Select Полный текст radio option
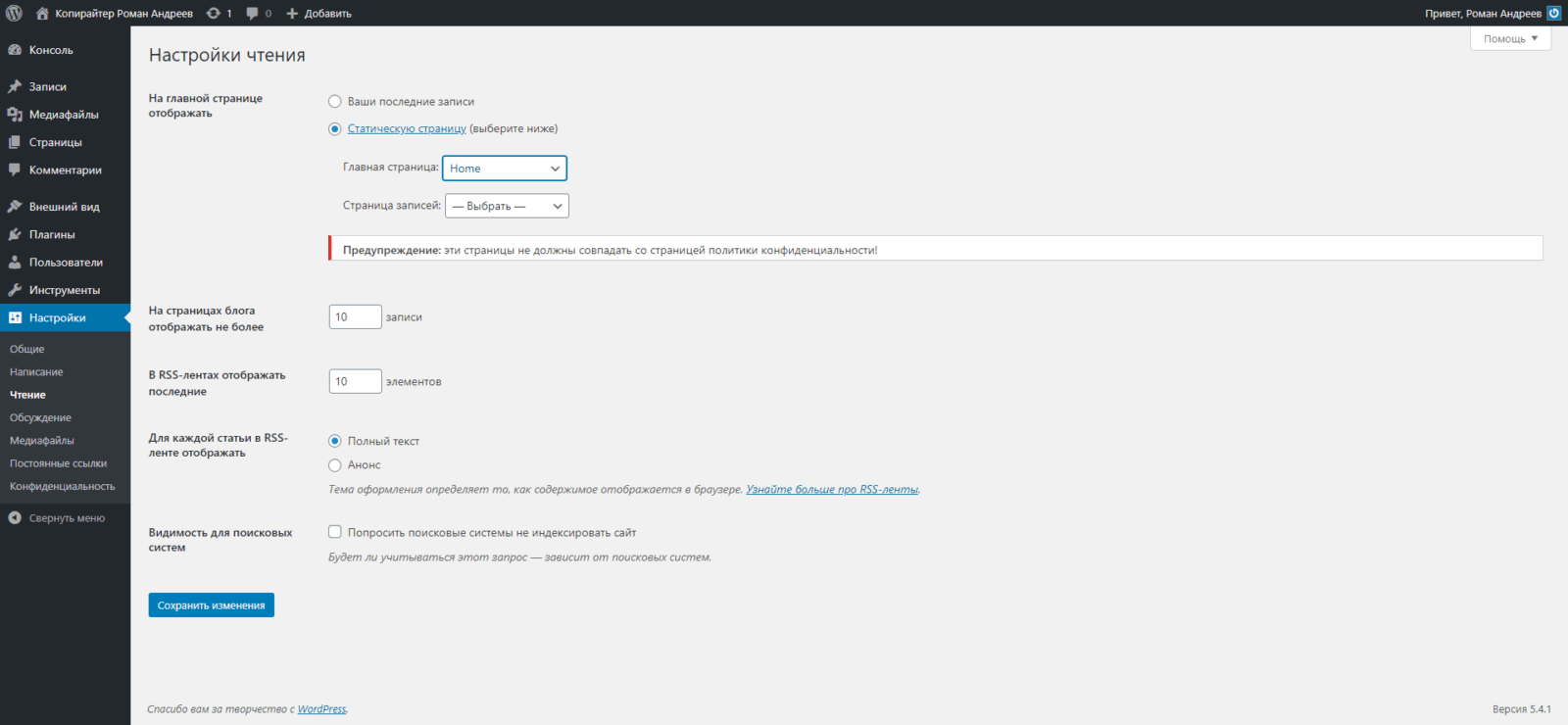 click(x=335, y=441)
